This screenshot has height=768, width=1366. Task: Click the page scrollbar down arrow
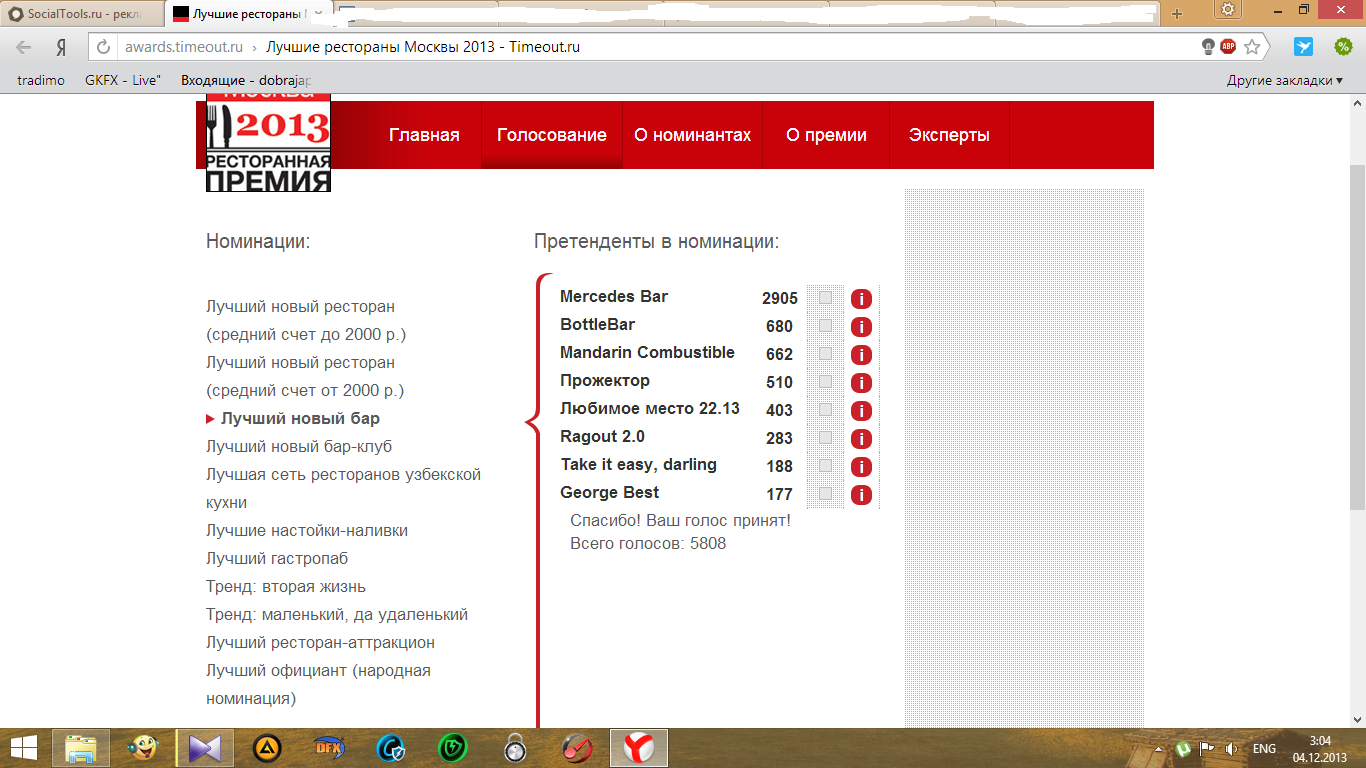(x=1358, y=720)
